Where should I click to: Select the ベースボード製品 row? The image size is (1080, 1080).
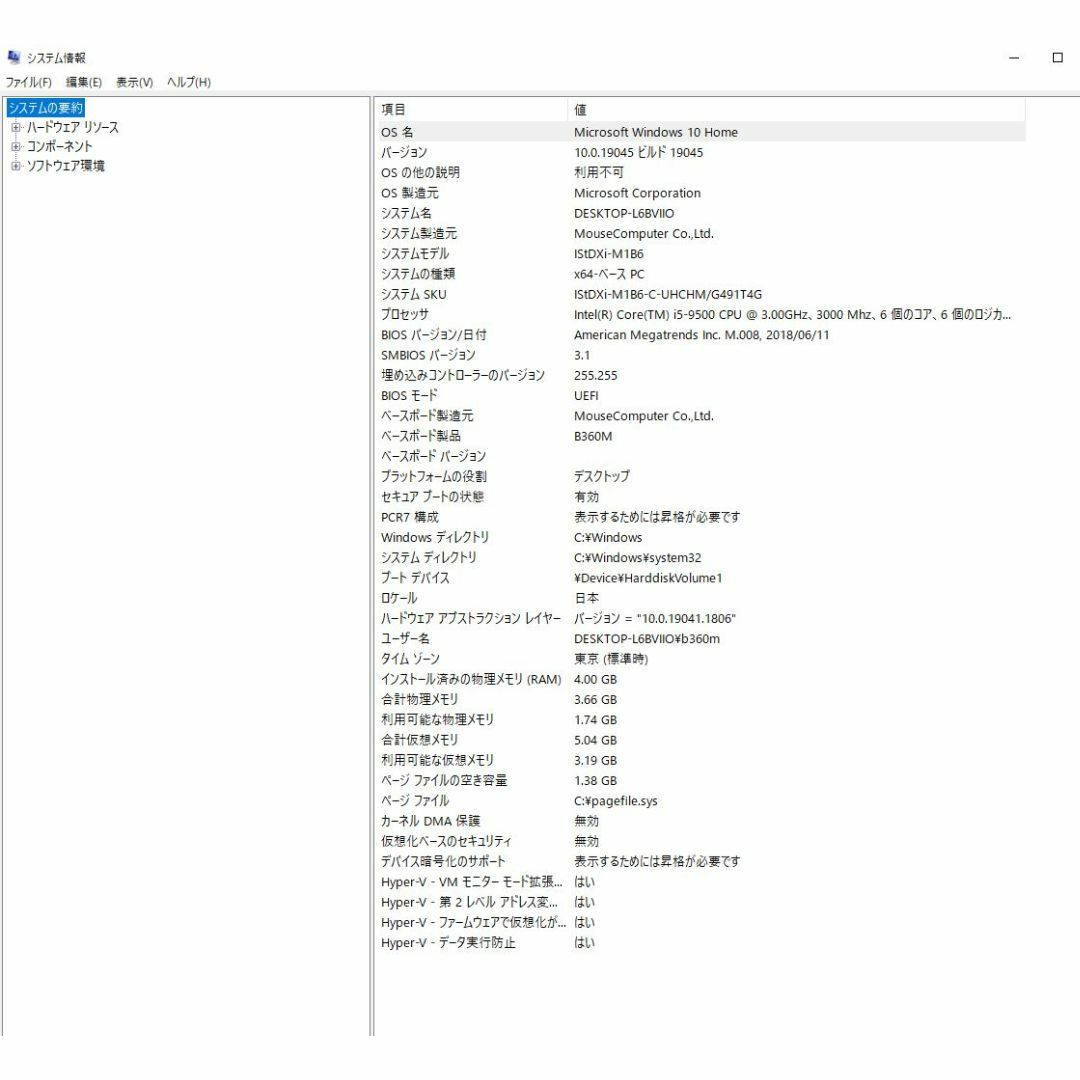pyautogui.click(x=701, y=436)
